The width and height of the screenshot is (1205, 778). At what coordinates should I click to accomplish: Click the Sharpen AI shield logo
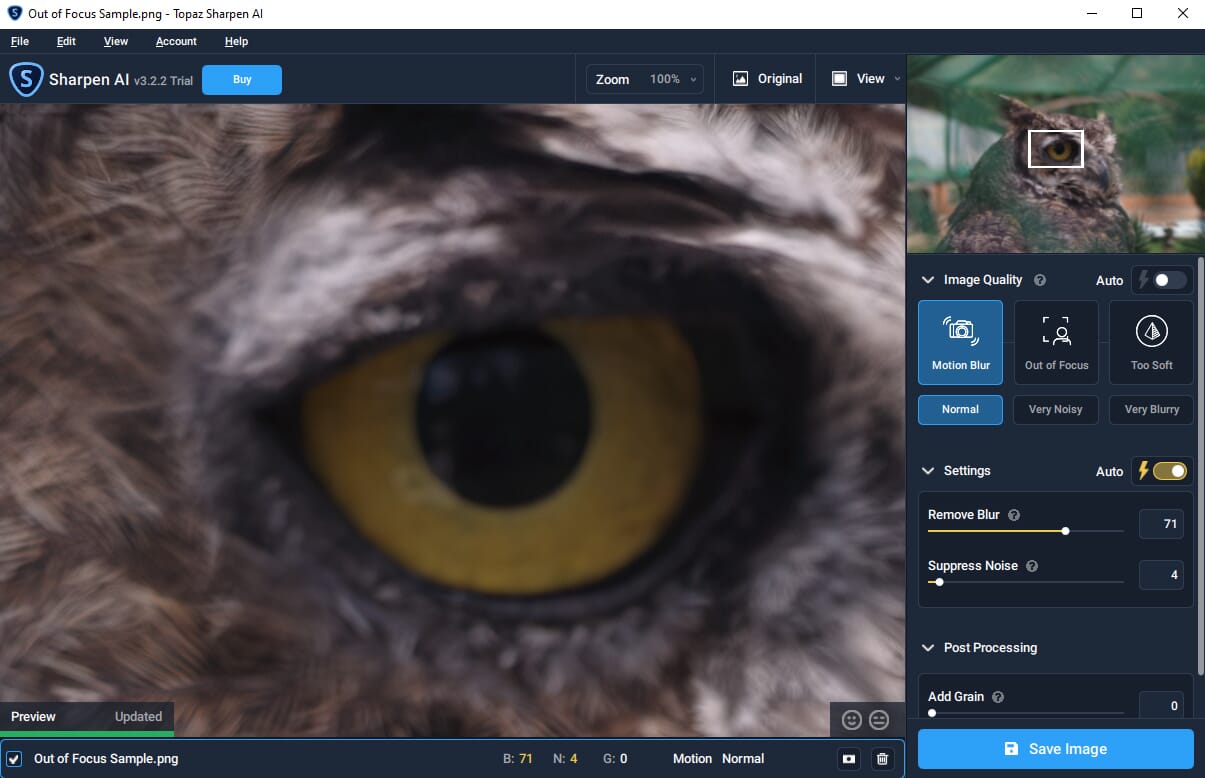(x=25, y=80)
